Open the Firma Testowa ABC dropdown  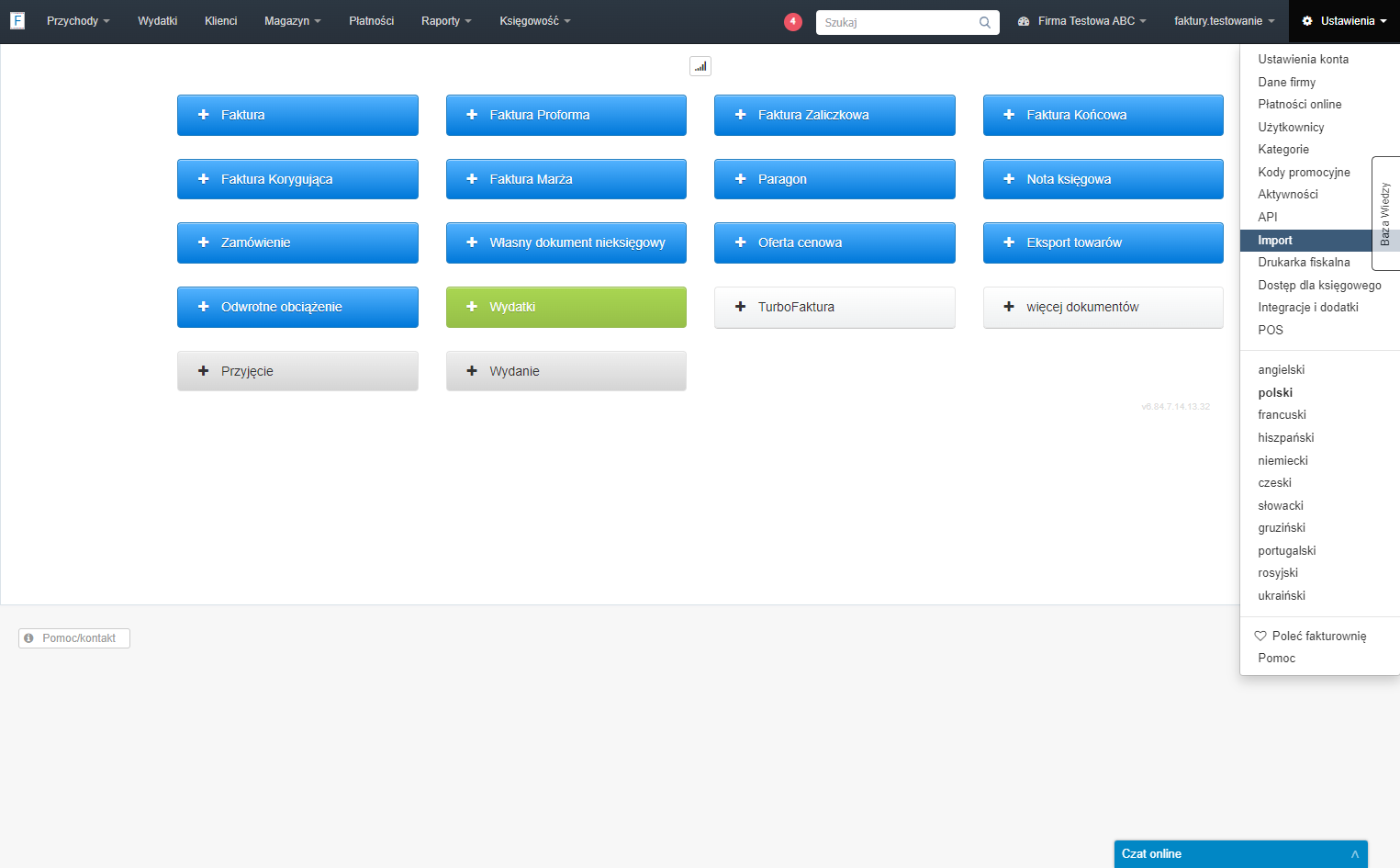pos(1082,21)
